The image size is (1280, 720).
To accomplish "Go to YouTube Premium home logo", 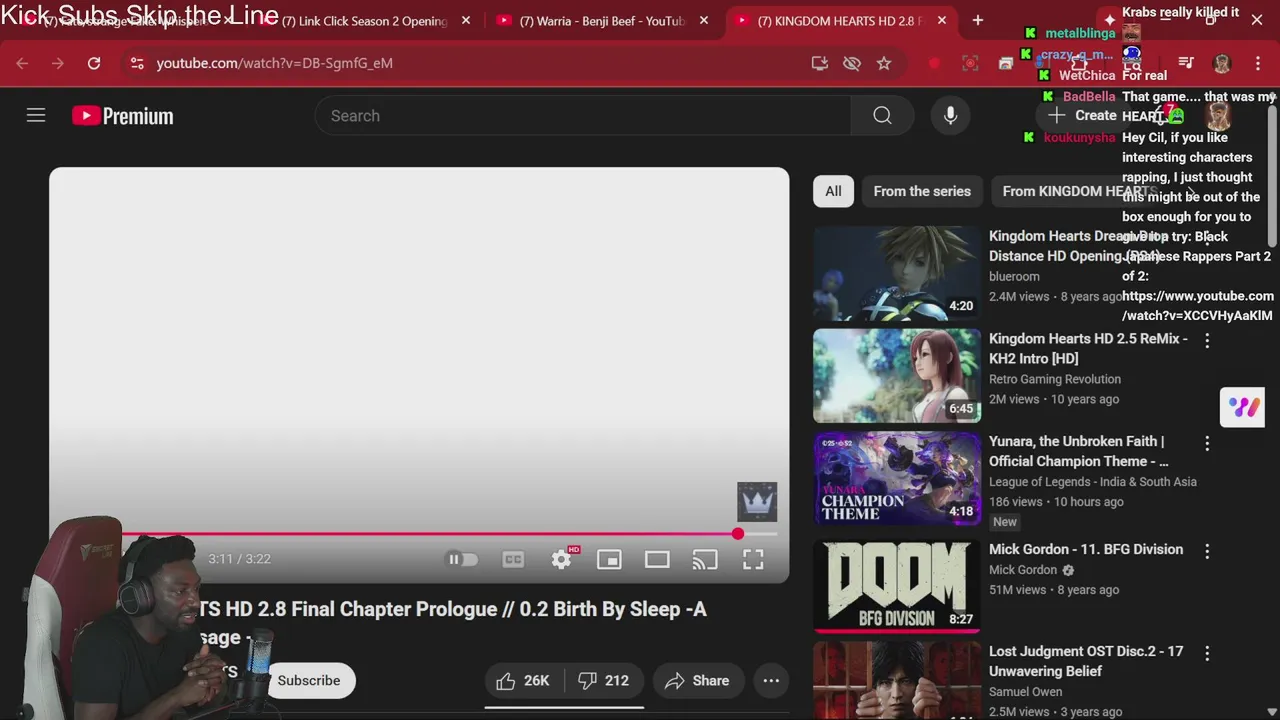I will tap(123, 116).
